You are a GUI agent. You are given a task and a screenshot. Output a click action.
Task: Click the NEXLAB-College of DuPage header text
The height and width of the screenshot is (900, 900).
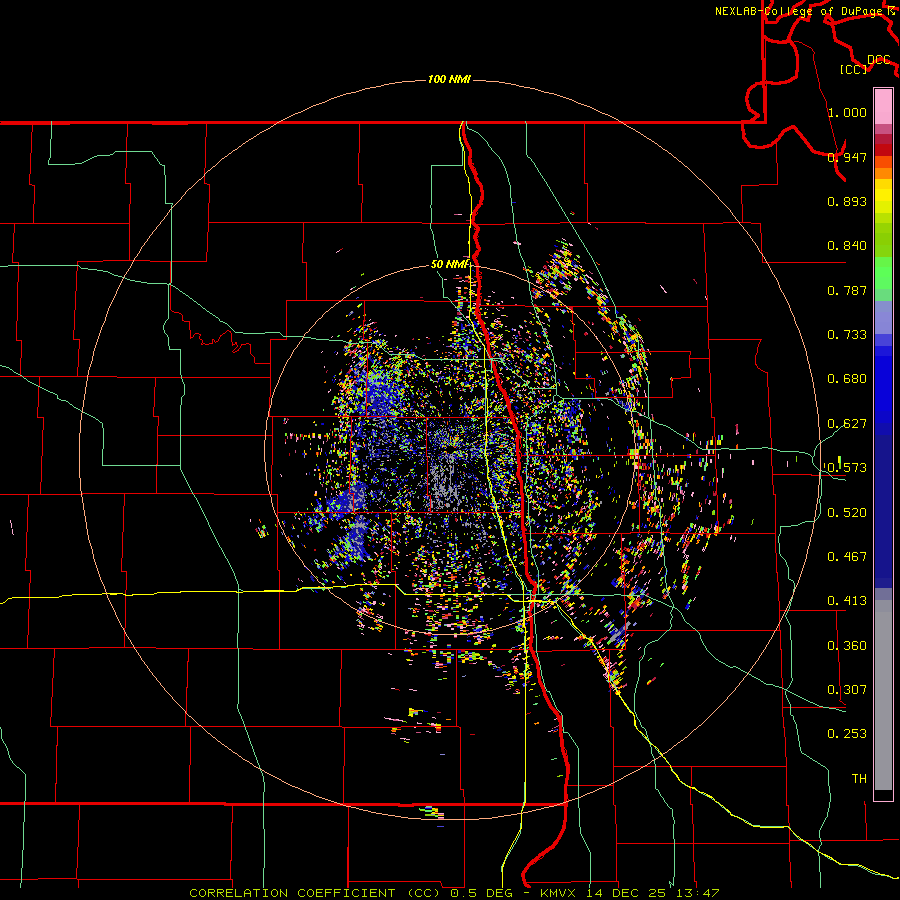click(799, 11)
